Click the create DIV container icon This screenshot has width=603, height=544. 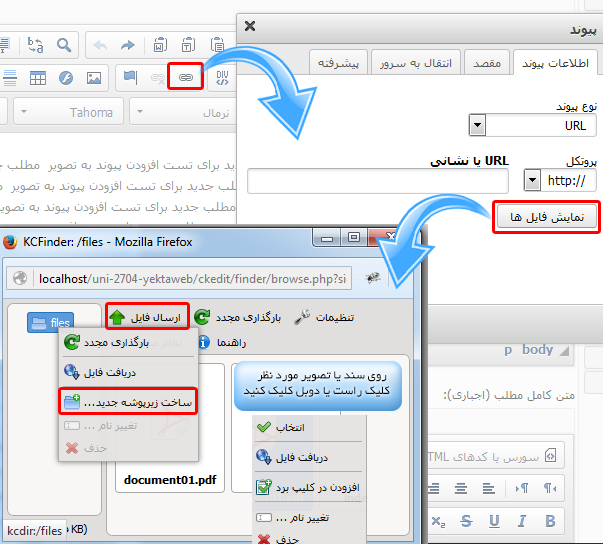pos(222,77)
